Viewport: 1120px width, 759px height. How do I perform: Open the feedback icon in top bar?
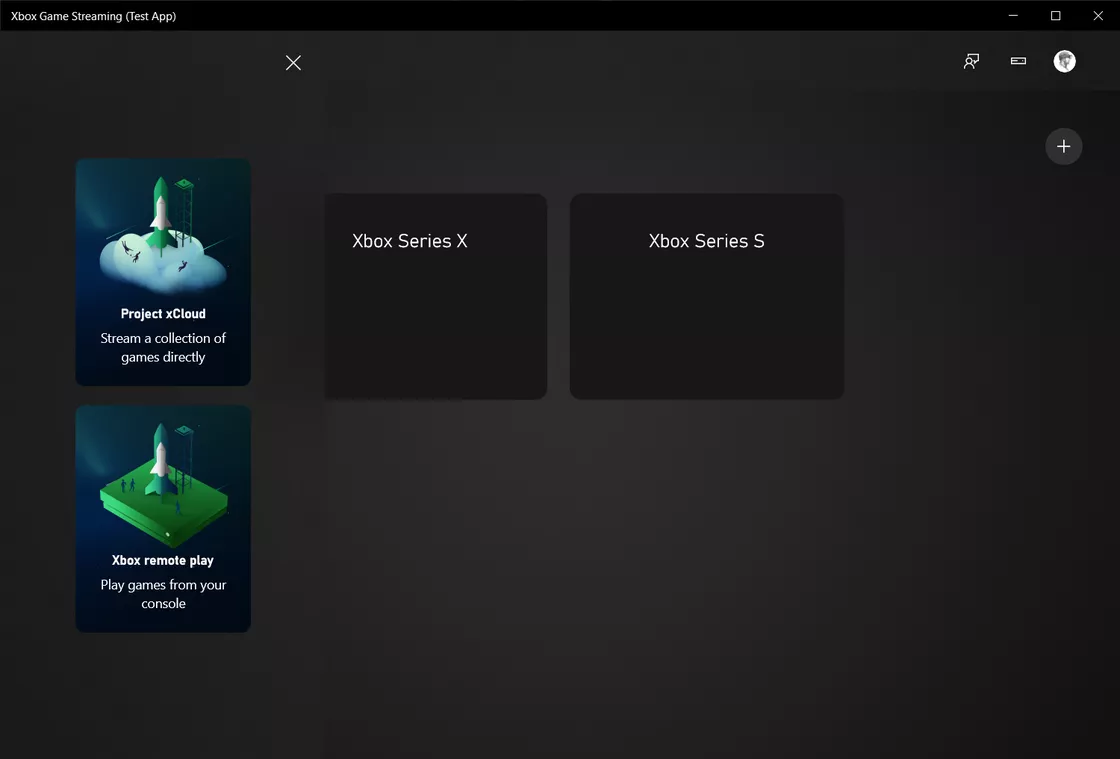970,61
